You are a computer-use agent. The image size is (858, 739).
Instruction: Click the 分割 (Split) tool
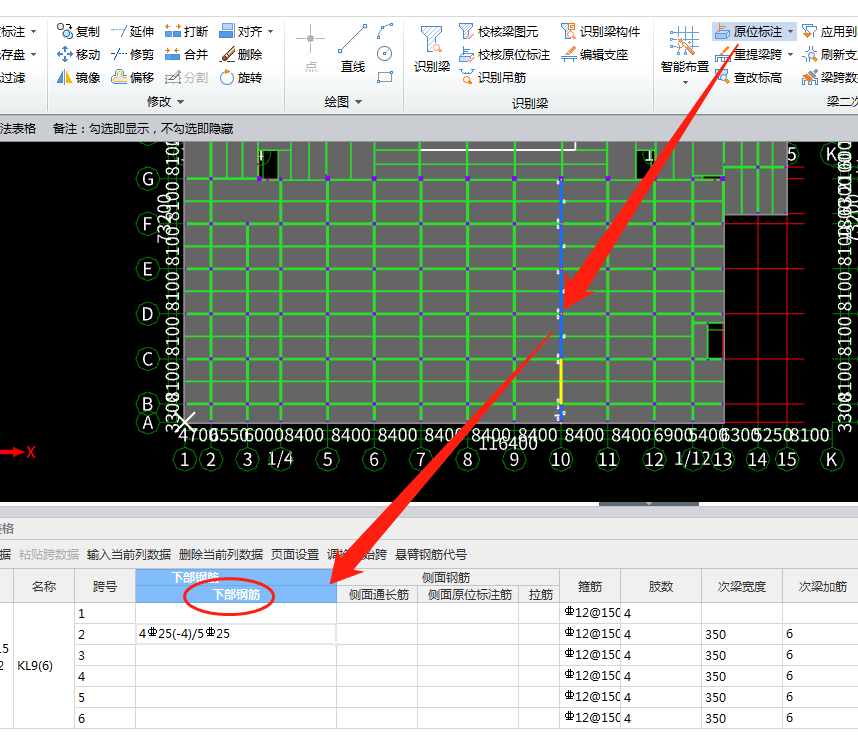click(186, 77)
